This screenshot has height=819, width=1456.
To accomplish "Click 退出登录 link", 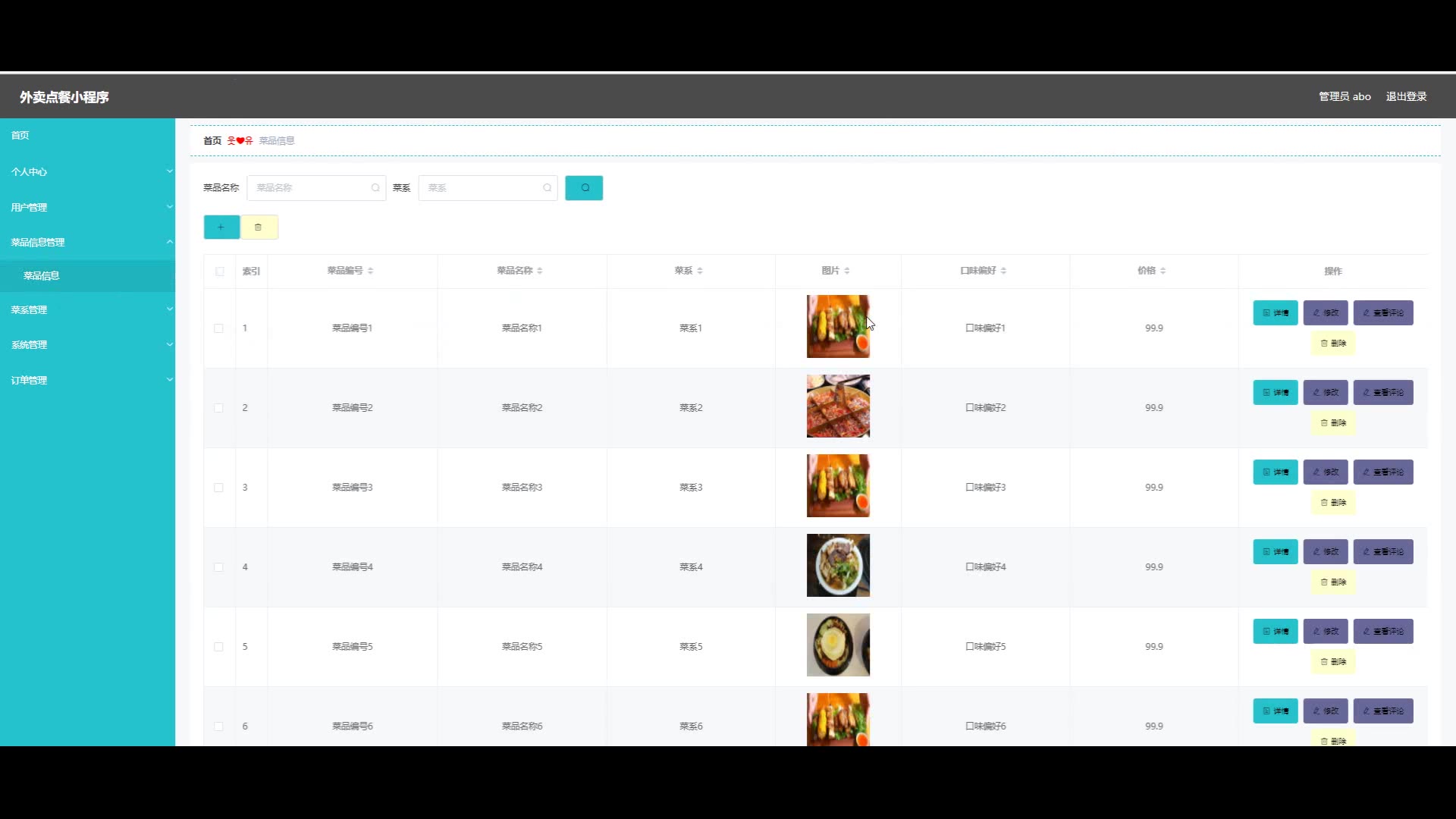I will [x=1406, y=96].
